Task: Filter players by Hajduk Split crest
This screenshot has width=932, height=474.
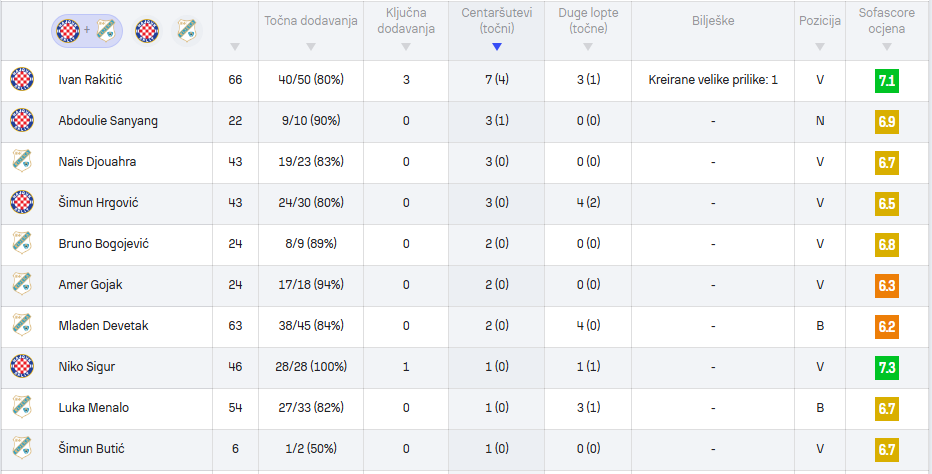Action: (x=147, y=30)
